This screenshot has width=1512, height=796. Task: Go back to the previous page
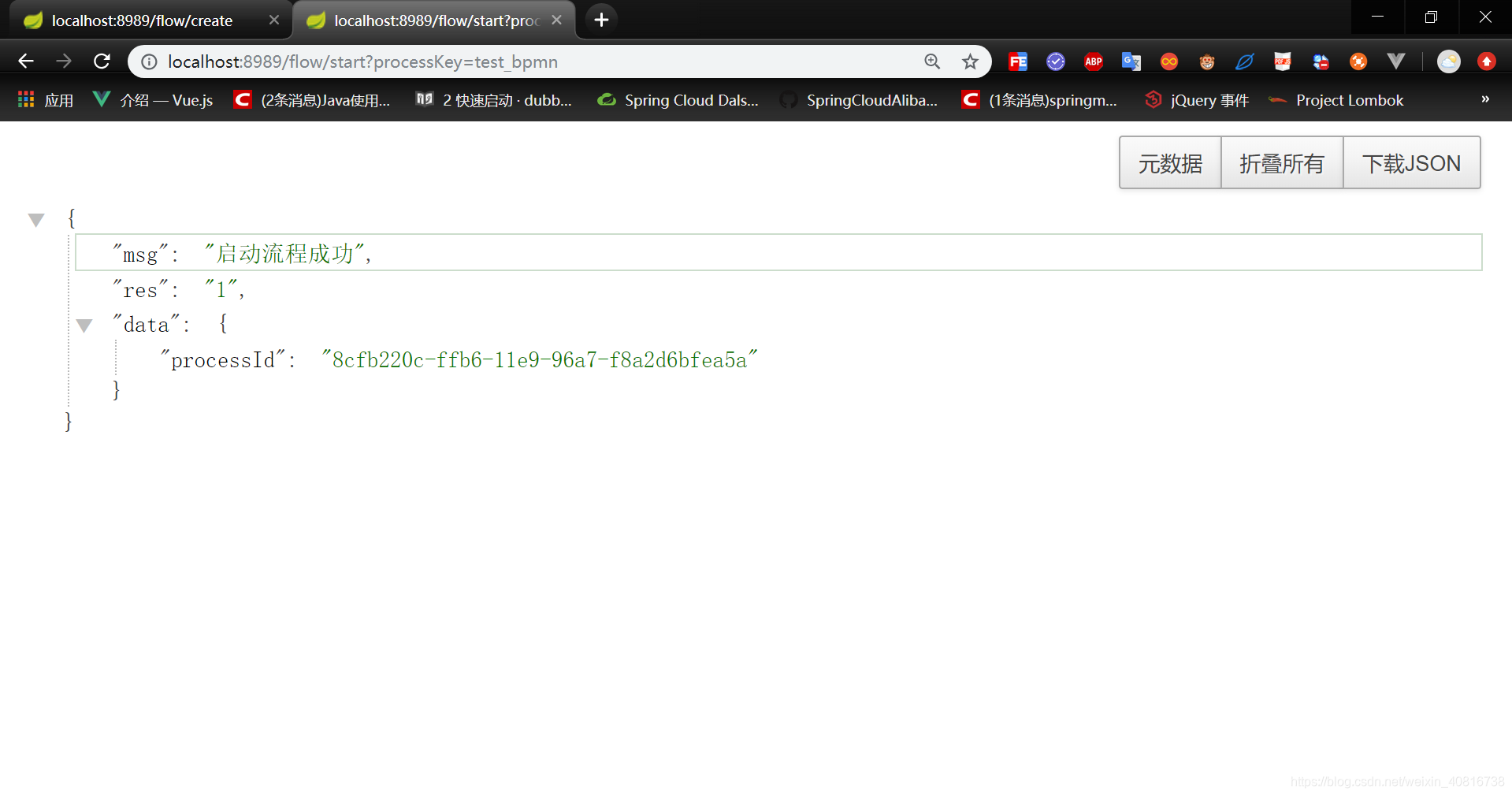(x=26, y=61)
